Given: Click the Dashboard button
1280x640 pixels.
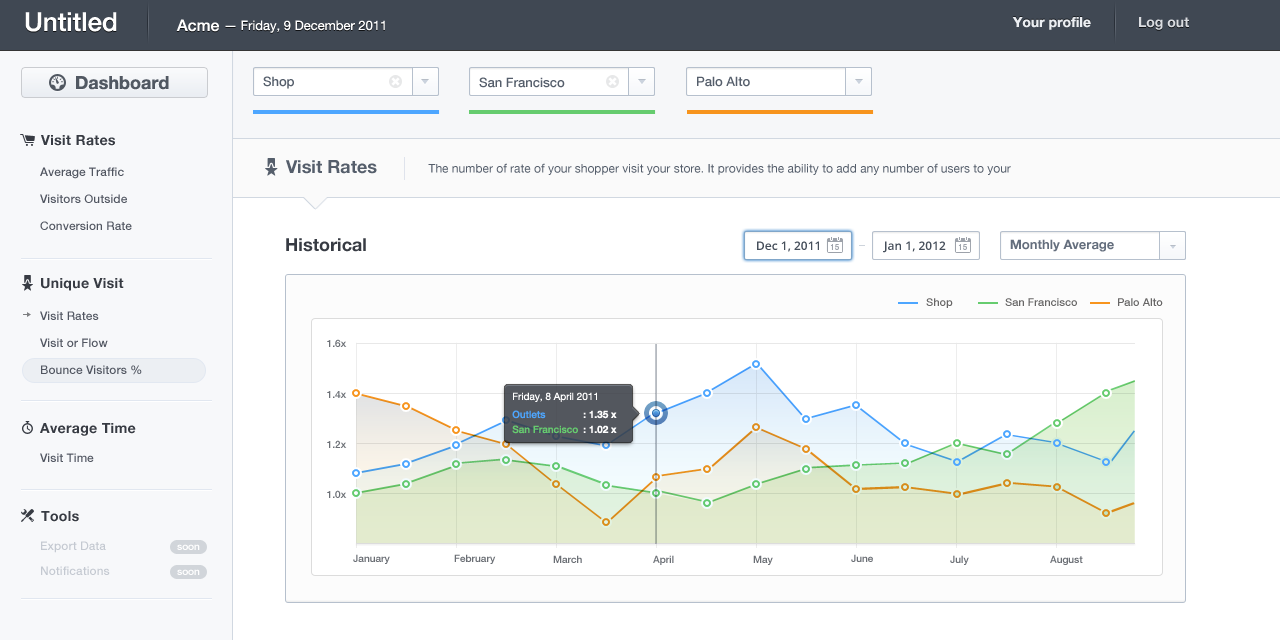Looking at the screenshot, I should (114, 83).
